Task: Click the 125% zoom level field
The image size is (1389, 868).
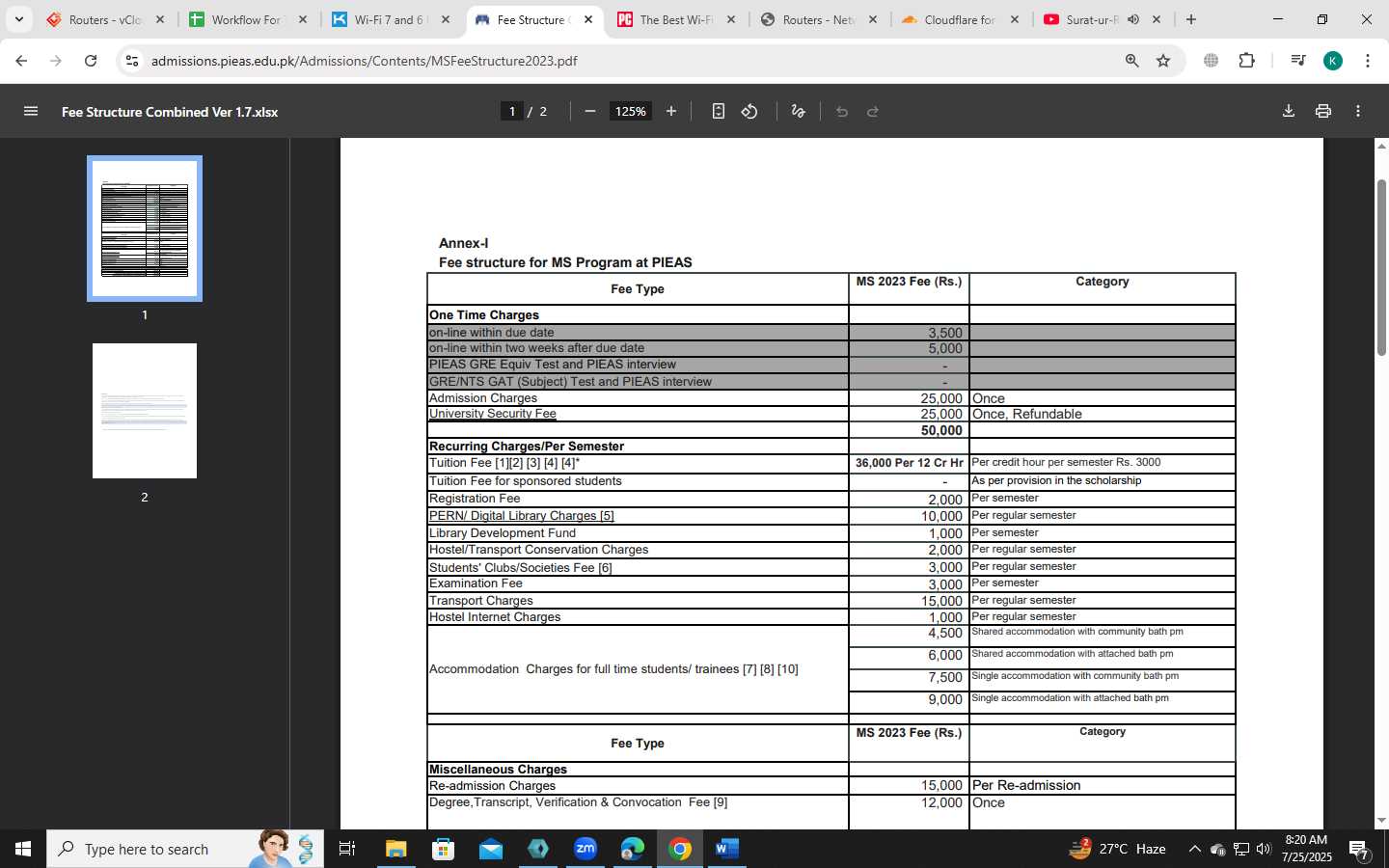Action: tap(631, 112)
